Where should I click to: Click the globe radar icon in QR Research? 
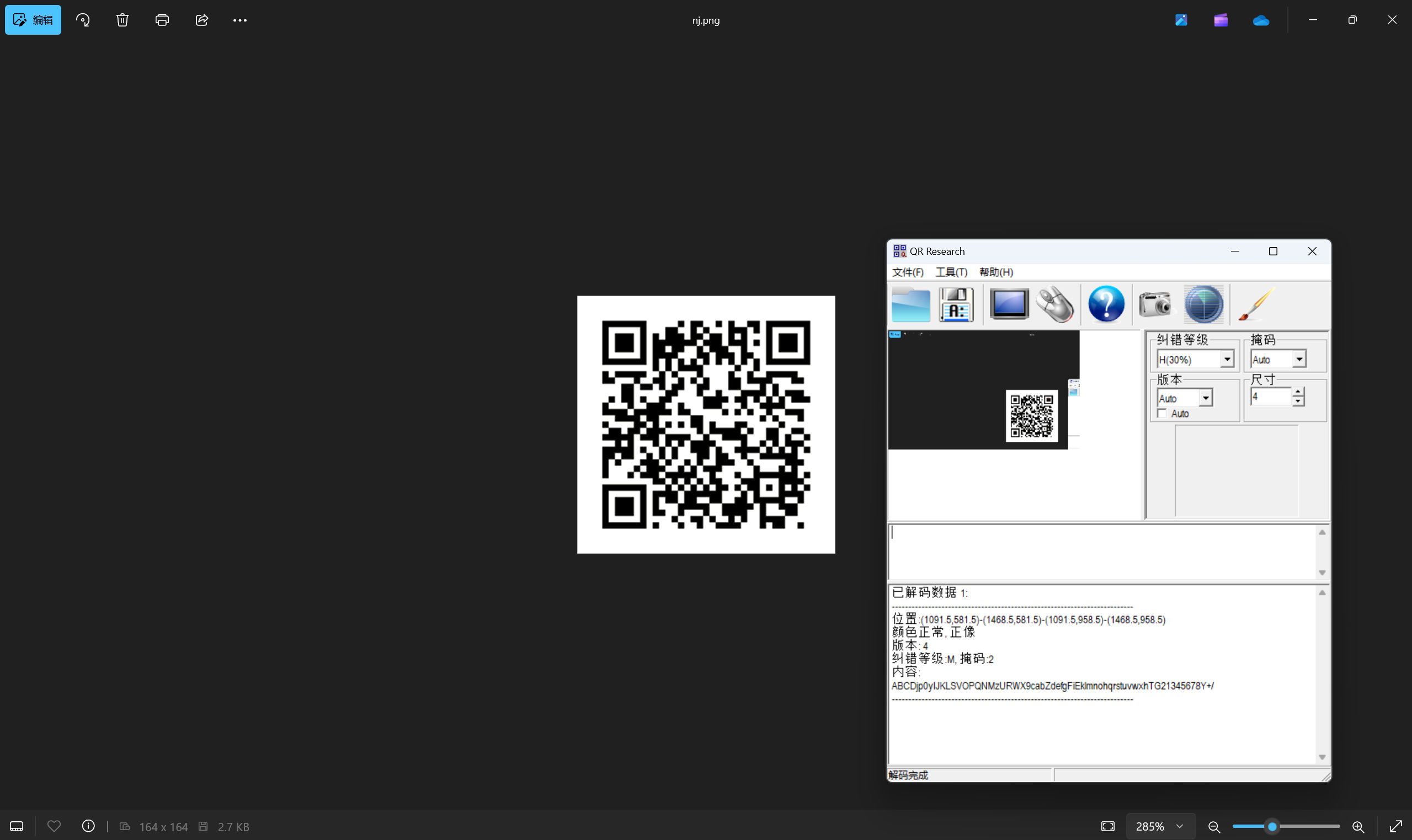click(x=1203, y=304)
